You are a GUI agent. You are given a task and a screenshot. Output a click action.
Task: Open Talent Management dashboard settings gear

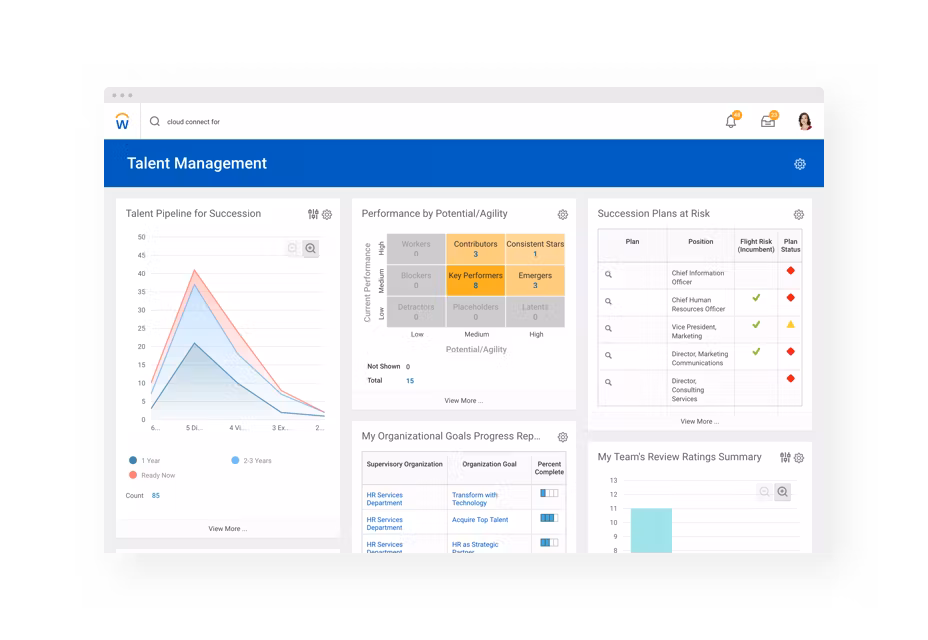[x=799, y=164]
